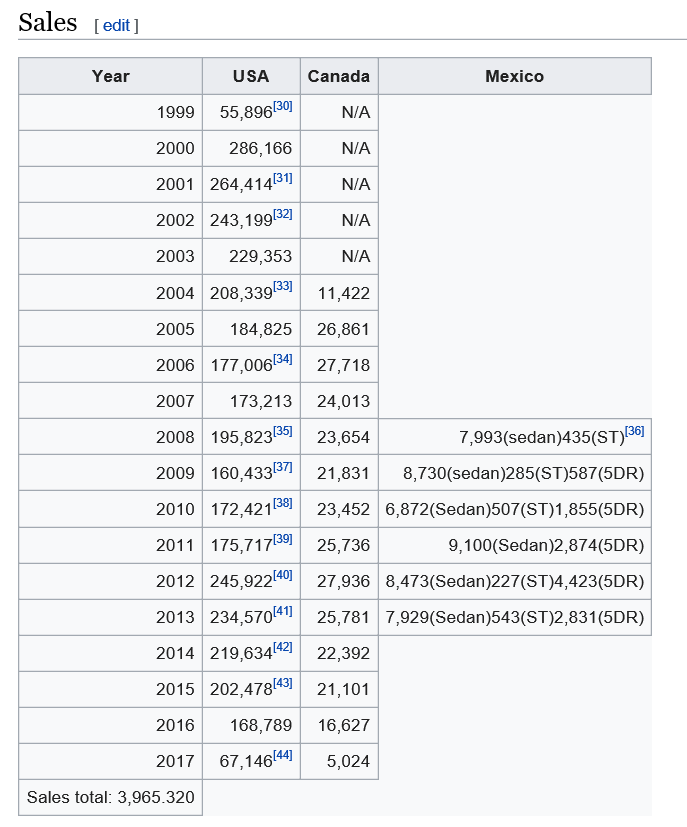Click the Year column header
Screen dimensions: 687x827
(110, 76)
